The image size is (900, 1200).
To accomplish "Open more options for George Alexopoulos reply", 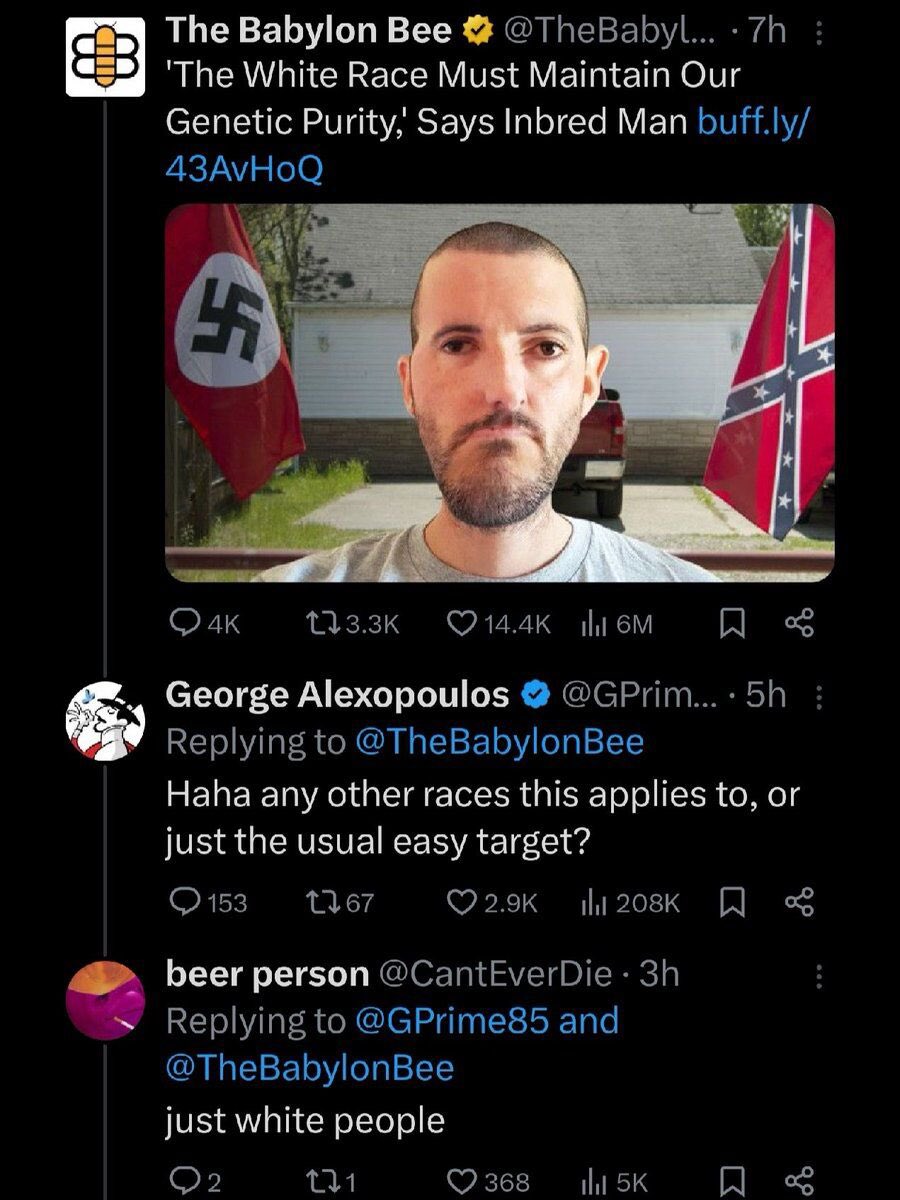I will click(820, 696).
